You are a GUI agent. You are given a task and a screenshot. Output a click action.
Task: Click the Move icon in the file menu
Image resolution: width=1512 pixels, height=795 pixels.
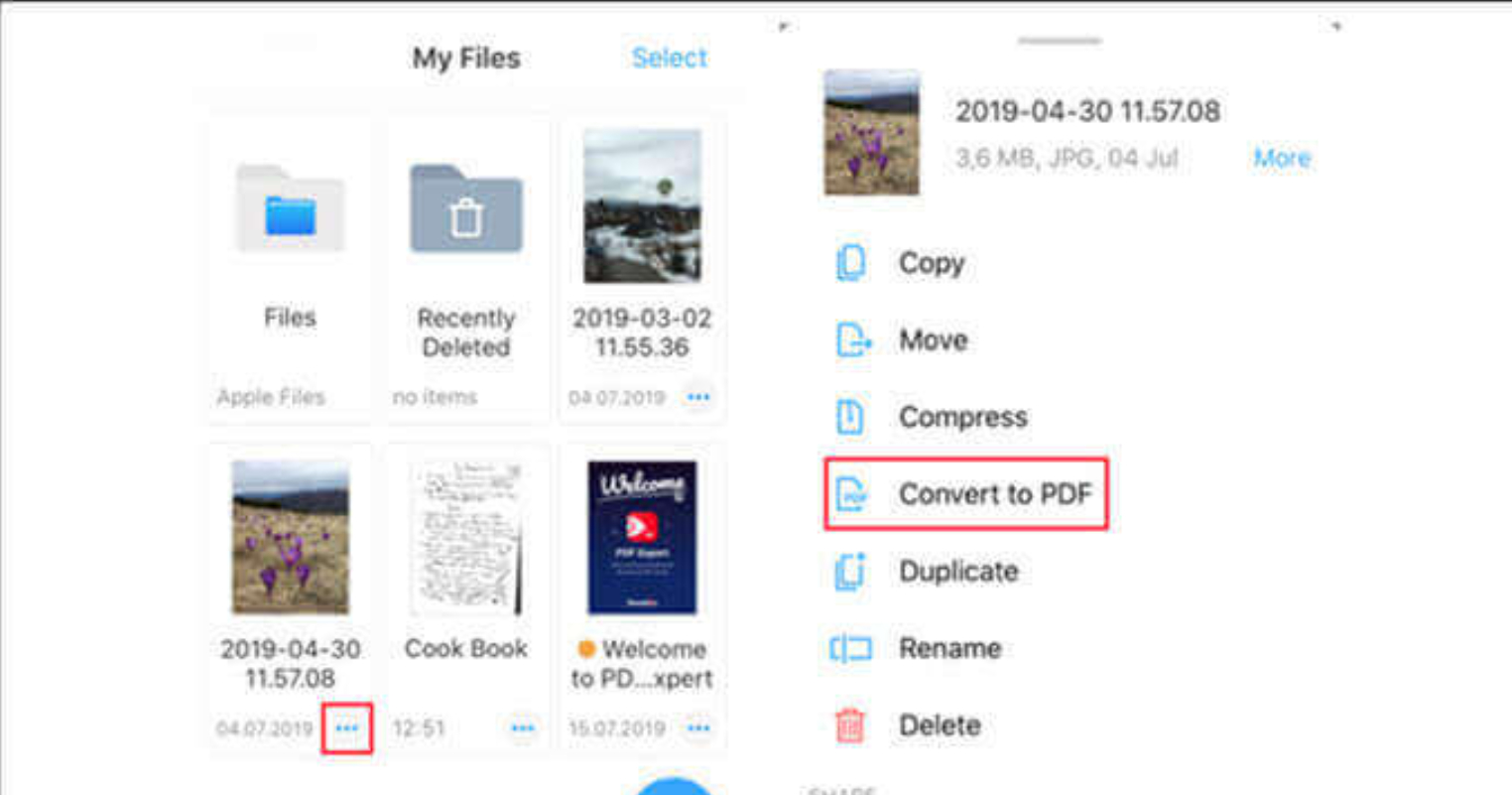pyautogui.click(x=852, y=339)
